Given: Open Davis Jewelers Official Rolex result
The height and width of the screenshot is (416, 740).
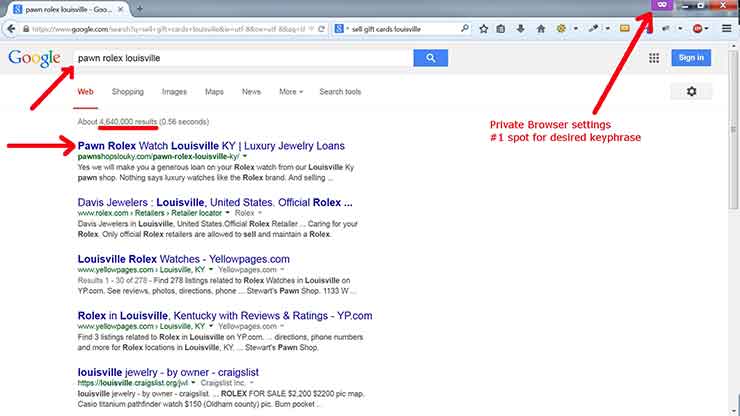Looking at the screenshot, I should (215, 203).
